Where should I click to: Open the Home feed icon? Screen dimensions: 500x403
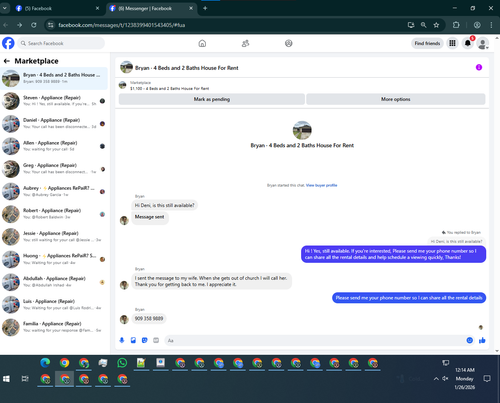[x=202, y=43]
